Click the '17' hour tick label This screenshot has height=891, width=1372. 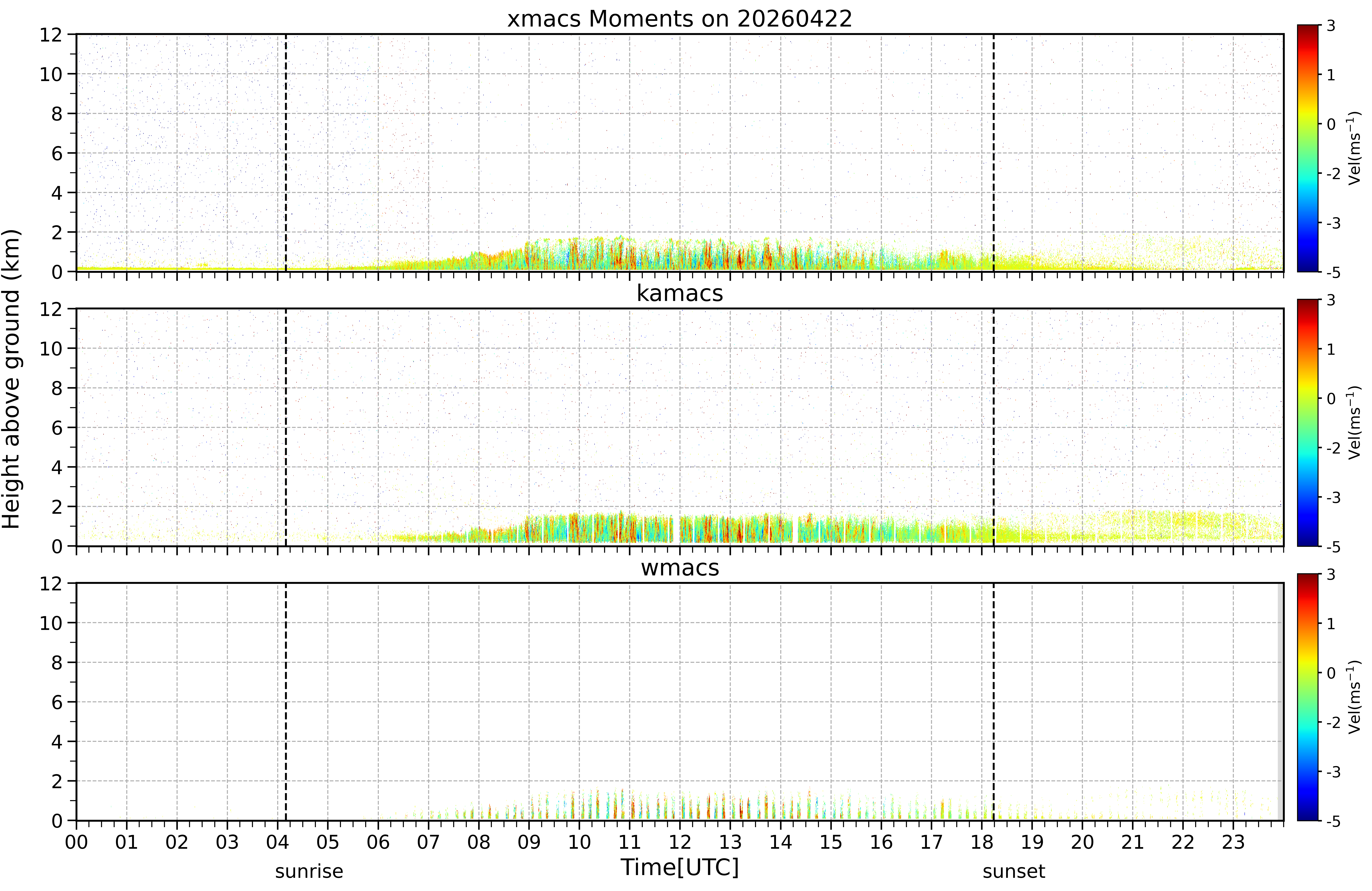pos(931,843)
